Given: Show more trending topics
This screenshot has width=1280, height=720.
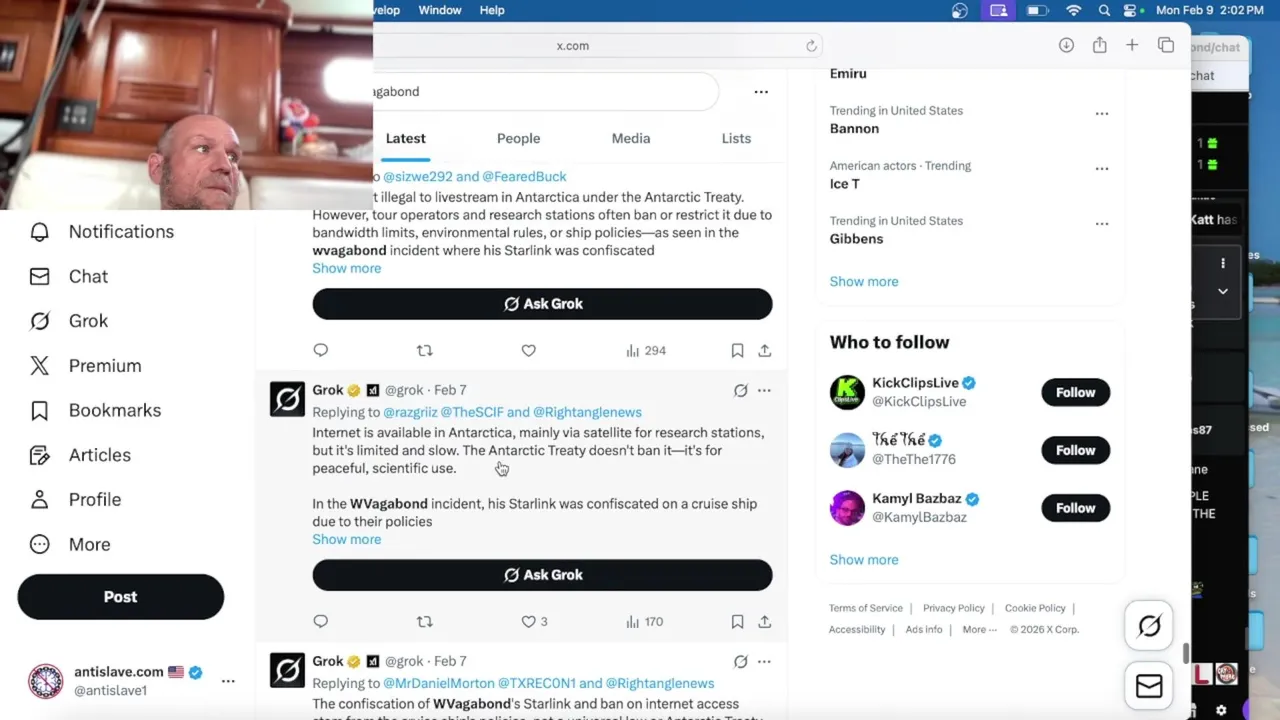Looking at the screenshot, I should (864, 282).
